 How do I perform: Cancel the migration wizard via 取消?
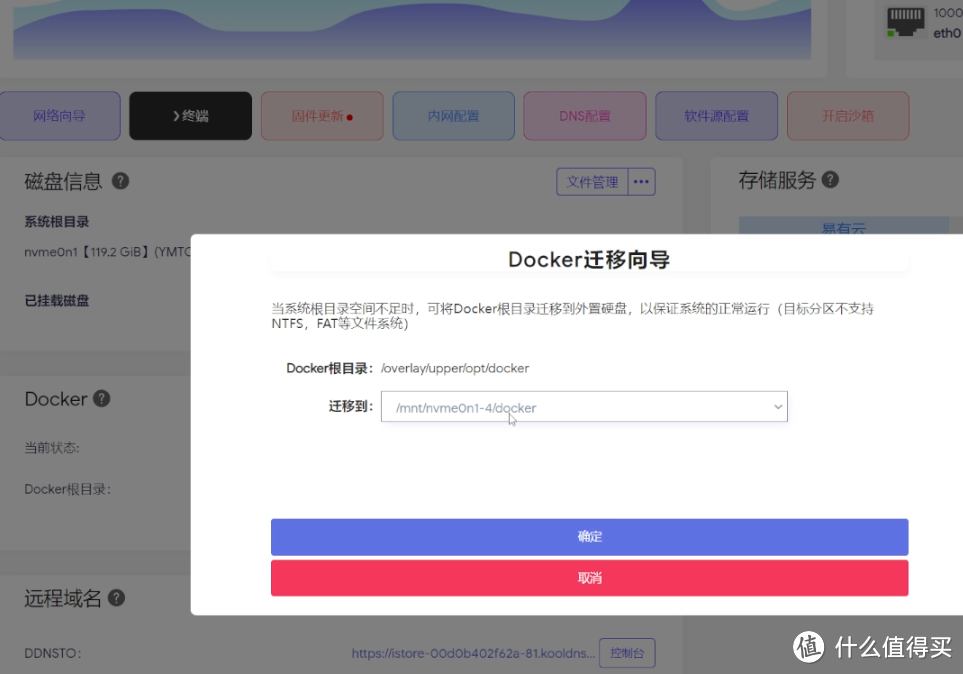589,578
